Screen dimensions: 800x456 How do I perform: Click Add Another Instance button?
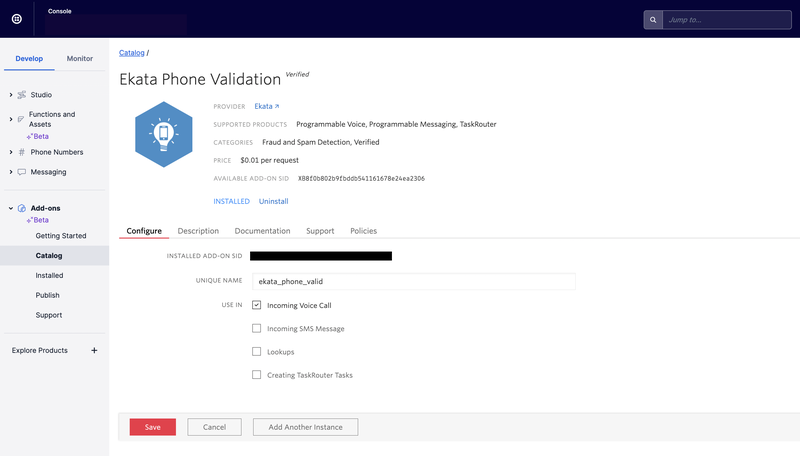point(305,427)
